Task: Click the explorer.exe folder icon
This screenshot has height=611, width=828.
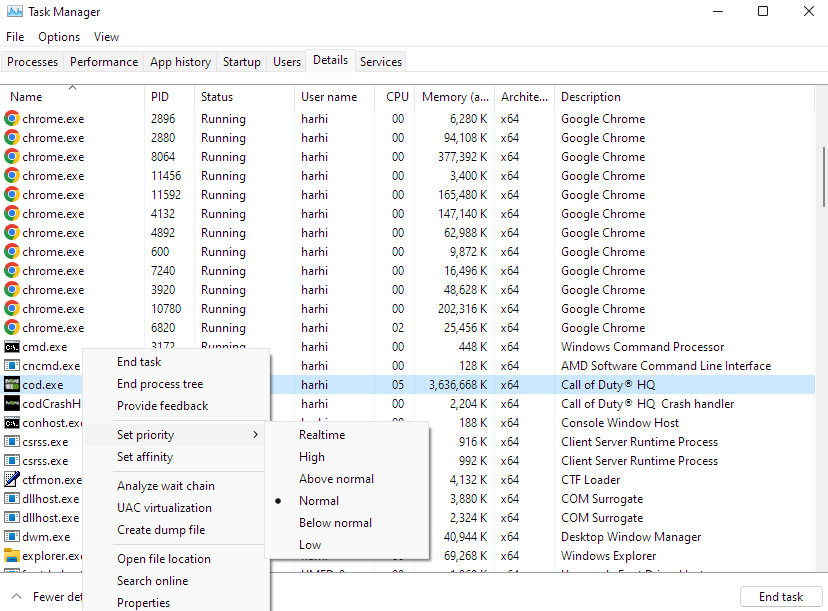Action: tap(12, 556)
